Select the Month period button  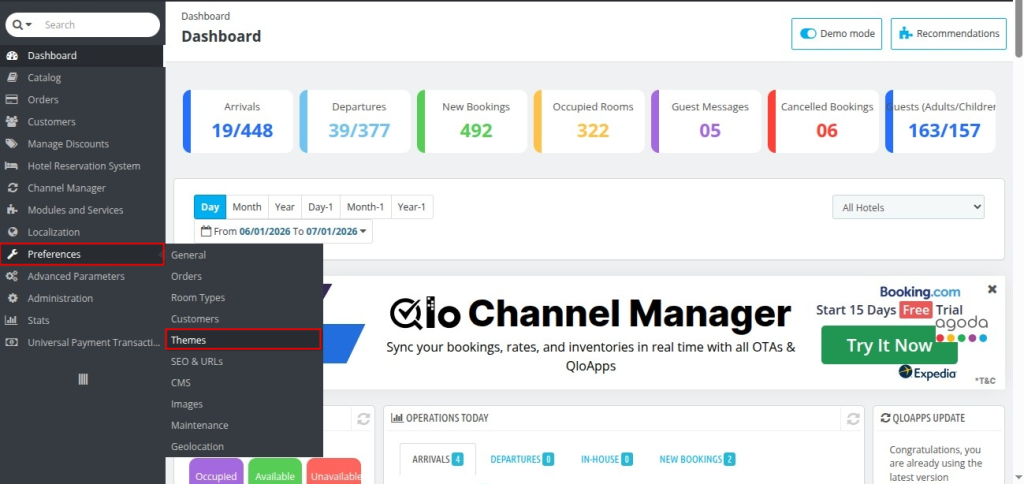[x=247, y=207]
